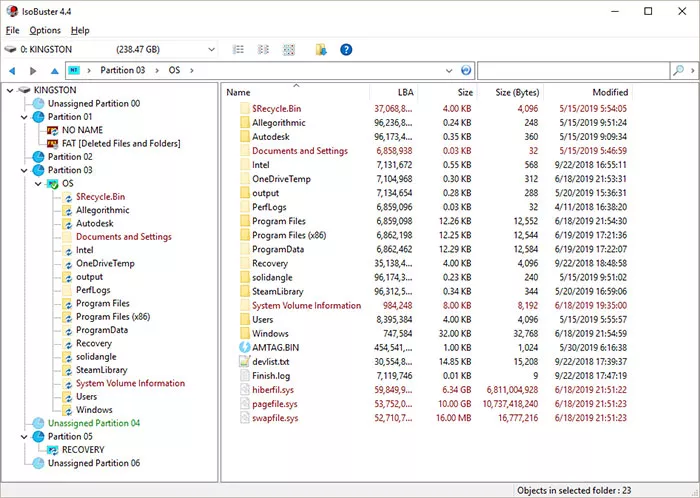The width and height of the screenshot is (700, 498).
Task: Click the details list view toolbar icon
Action: (x=238, y=50)
